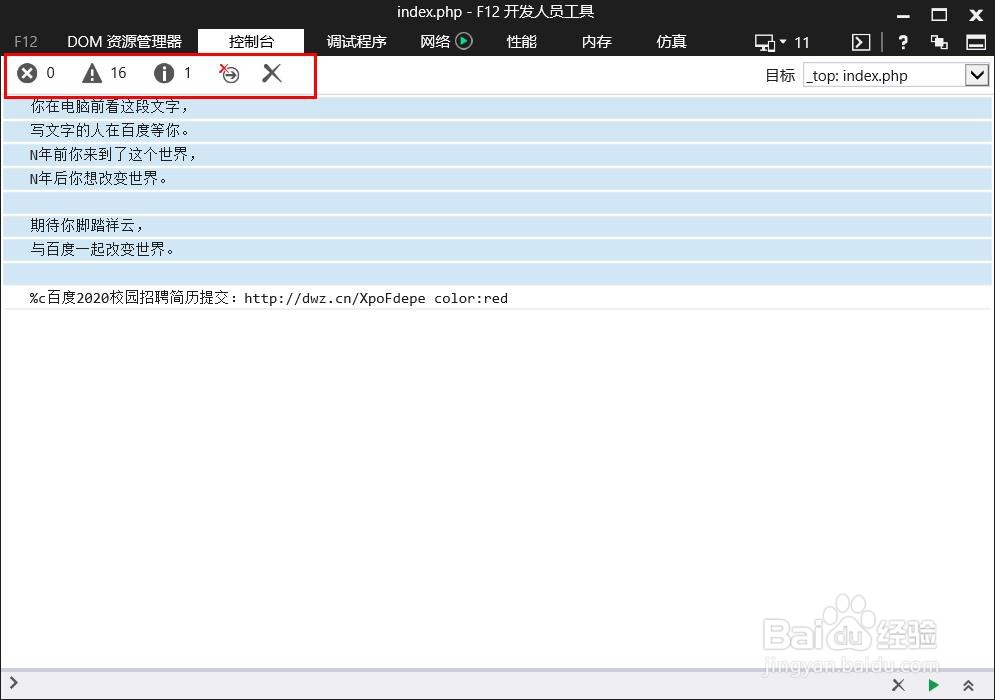Toggle the warnings filter showing 16
Screen dimensions: 995x700
coord(104,74)
